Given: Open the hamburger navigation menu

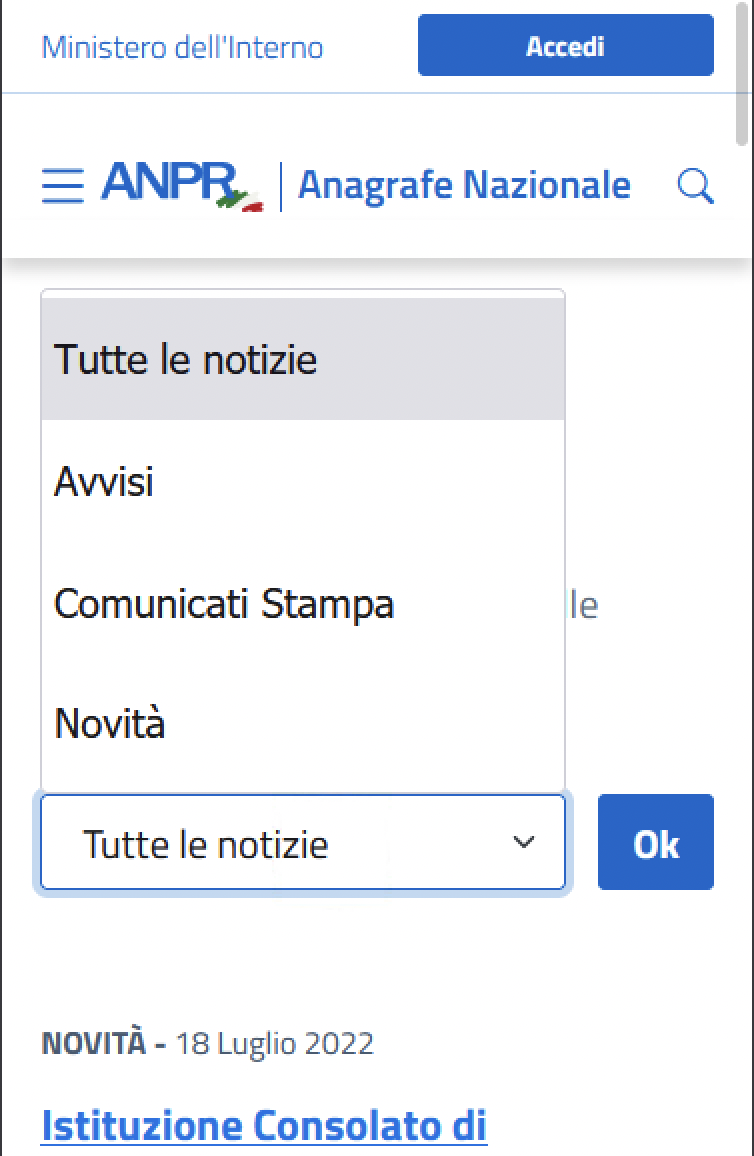Looking at the screenshot, I should point(62,186).
